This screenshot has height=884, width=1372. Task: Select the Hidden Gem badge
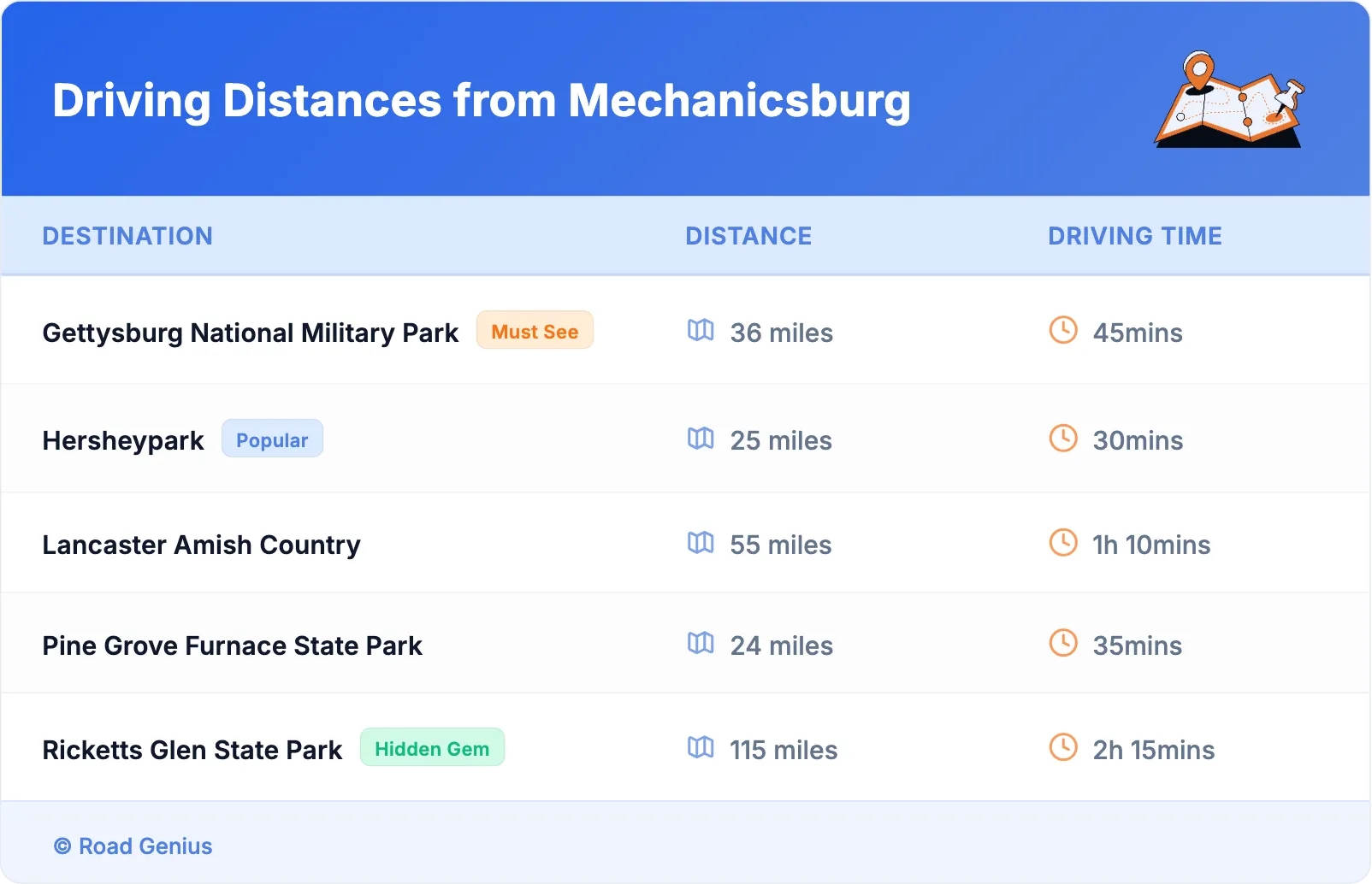pyautogui.click(x=432, y=748)
